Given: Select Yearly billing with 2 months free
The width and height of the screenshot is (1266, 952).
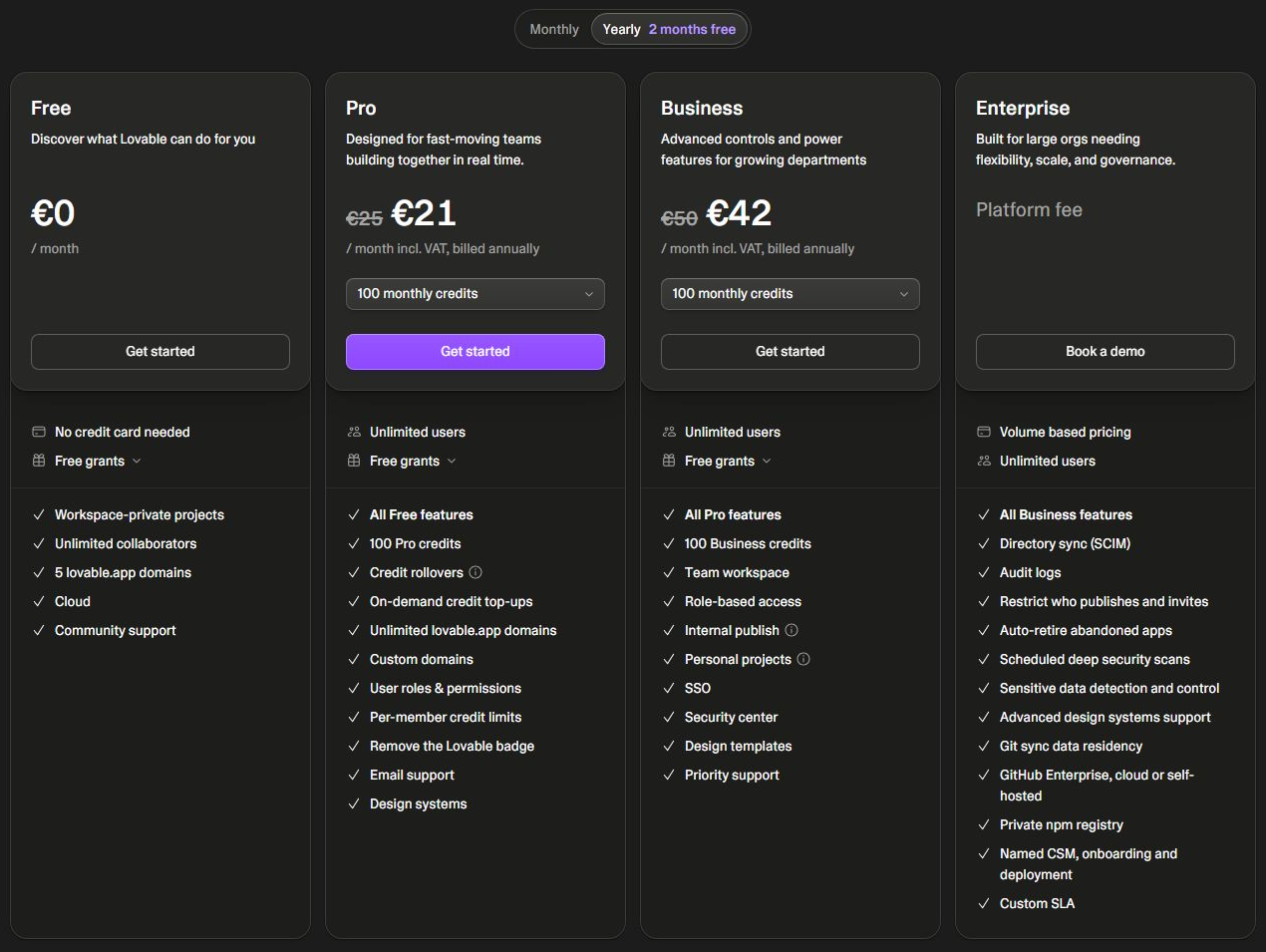Looking at the screenshot, I should pyautogui.click(x=669, y=29).
